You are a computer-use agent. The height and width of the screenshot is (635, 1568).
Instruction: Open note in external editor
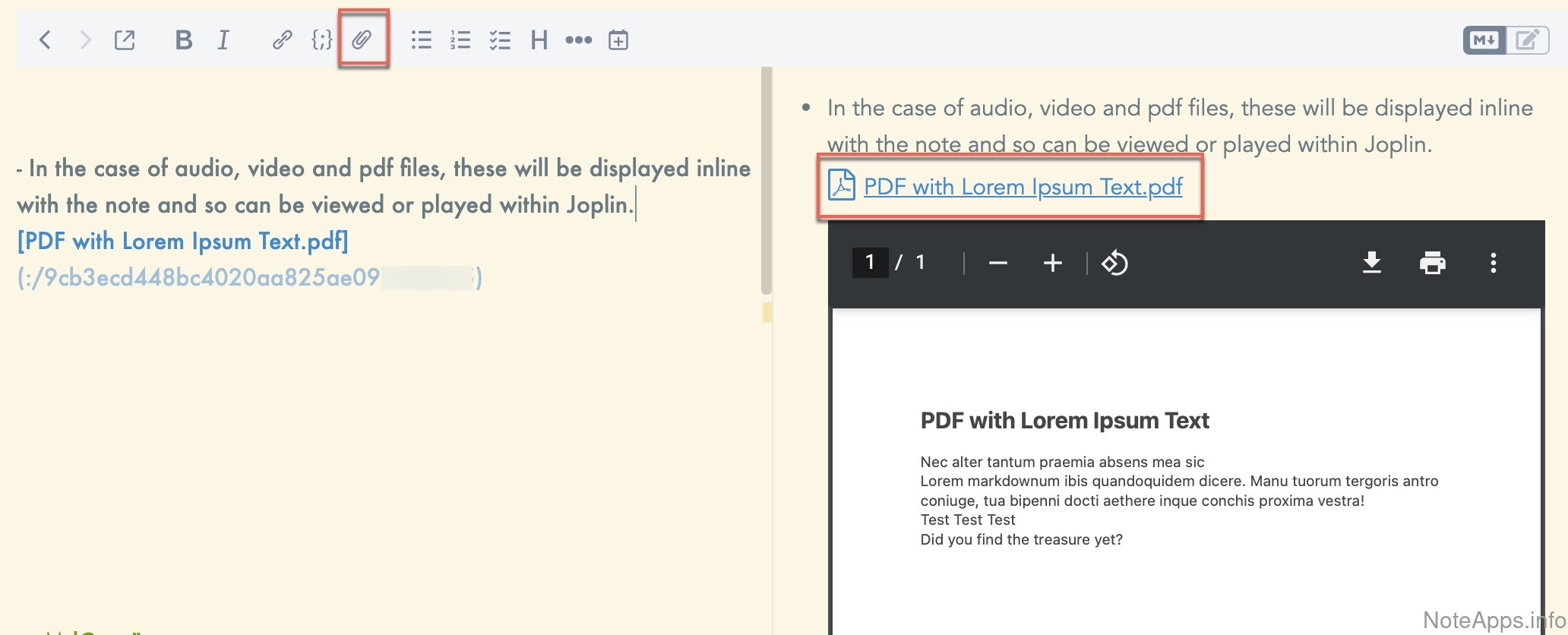coord(125,39)
